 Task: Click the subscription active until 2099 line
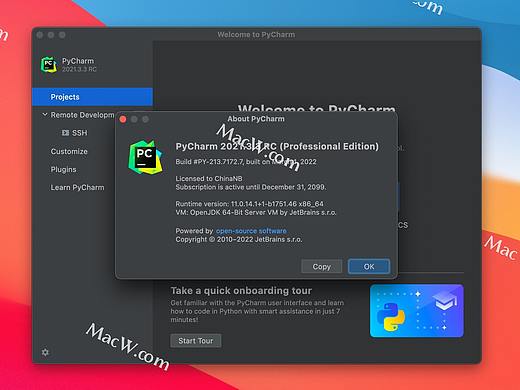coord(251,187)
